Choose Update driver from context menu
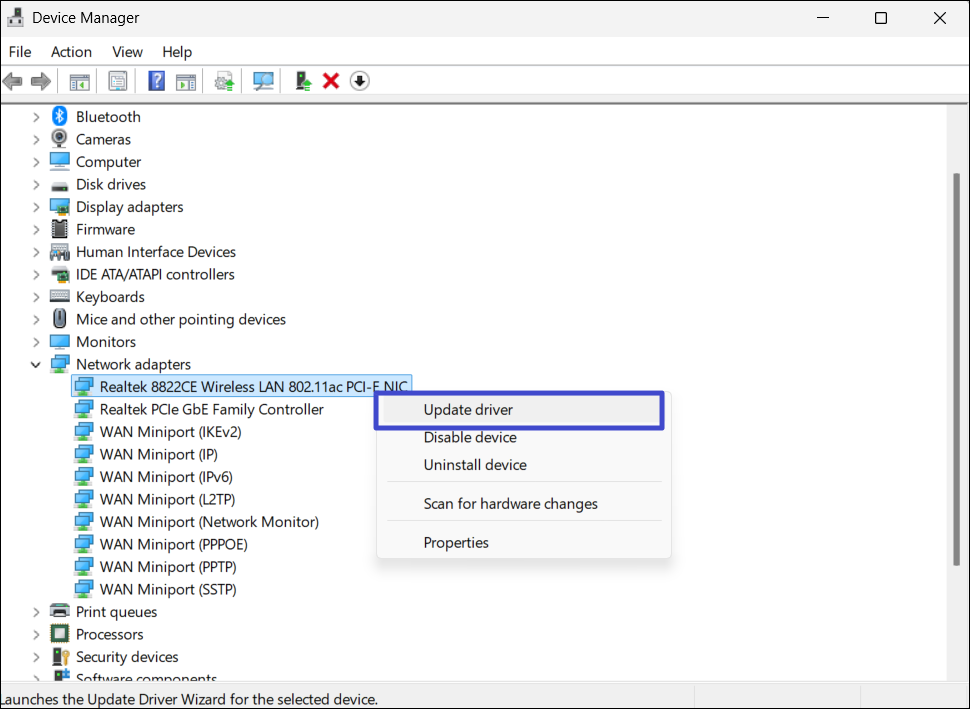The height and width of the screenshot is (709, 970). [468, 410]
